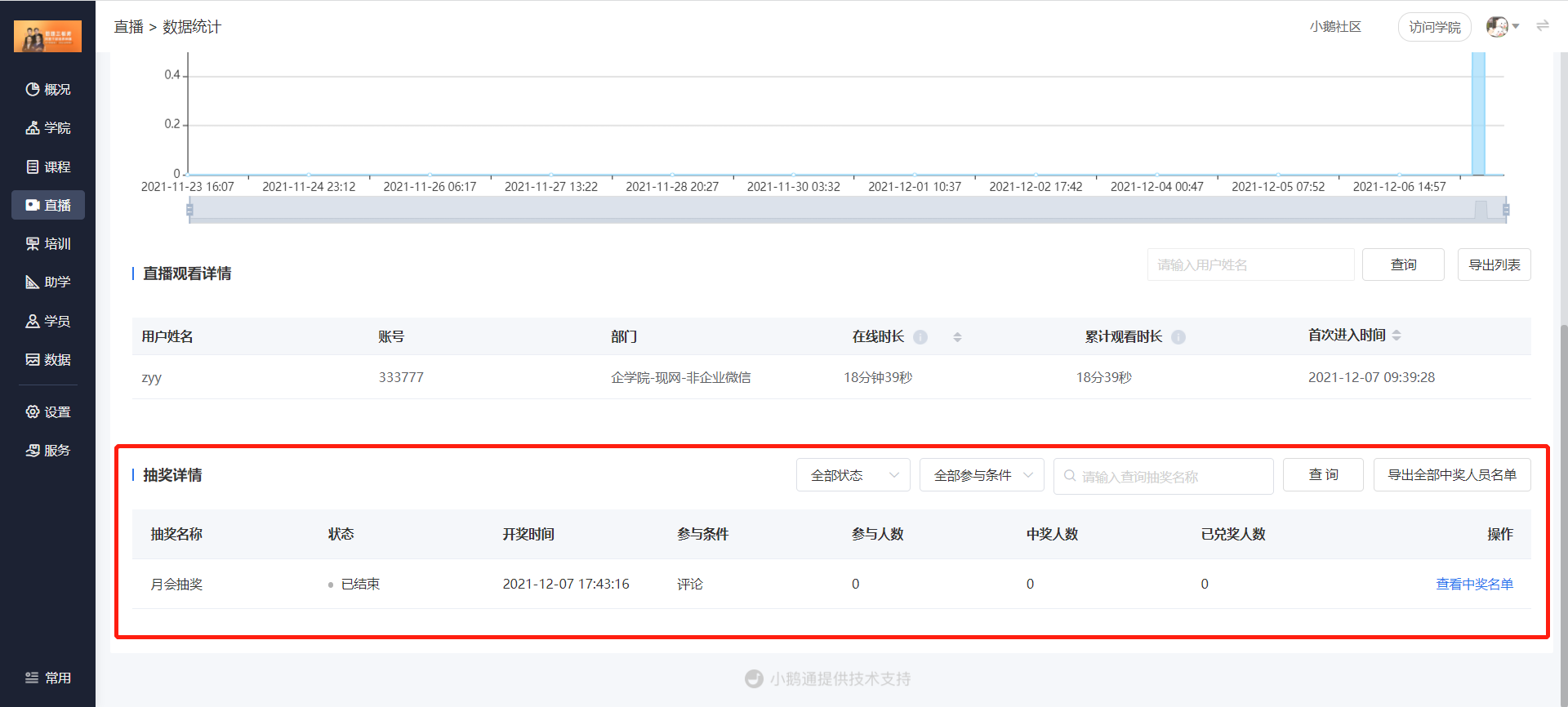Image resolution: width=1568 pixels, height=707 pixels.
Task: Sort table by 首次进入时间 column arrows
Action: [x=1396, y=336]
